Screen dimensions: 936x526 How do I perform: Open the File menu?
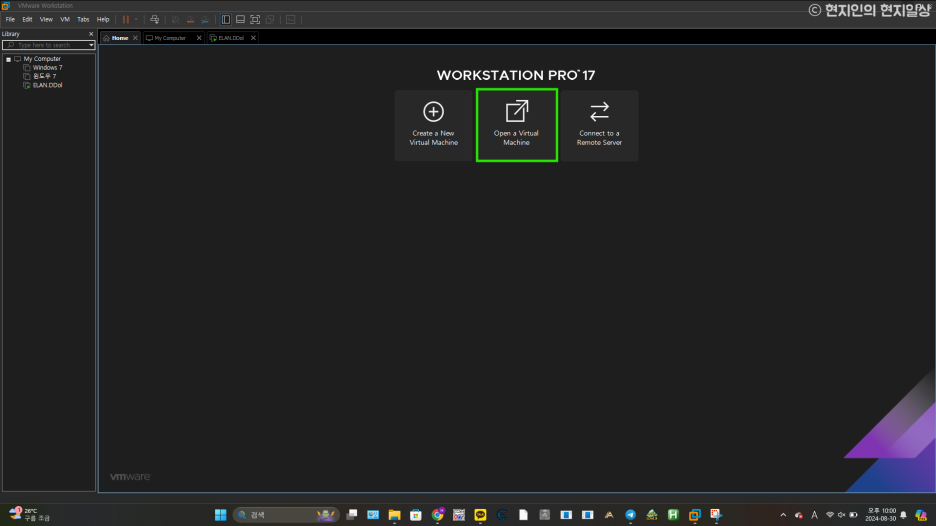(x=10, y=19)
